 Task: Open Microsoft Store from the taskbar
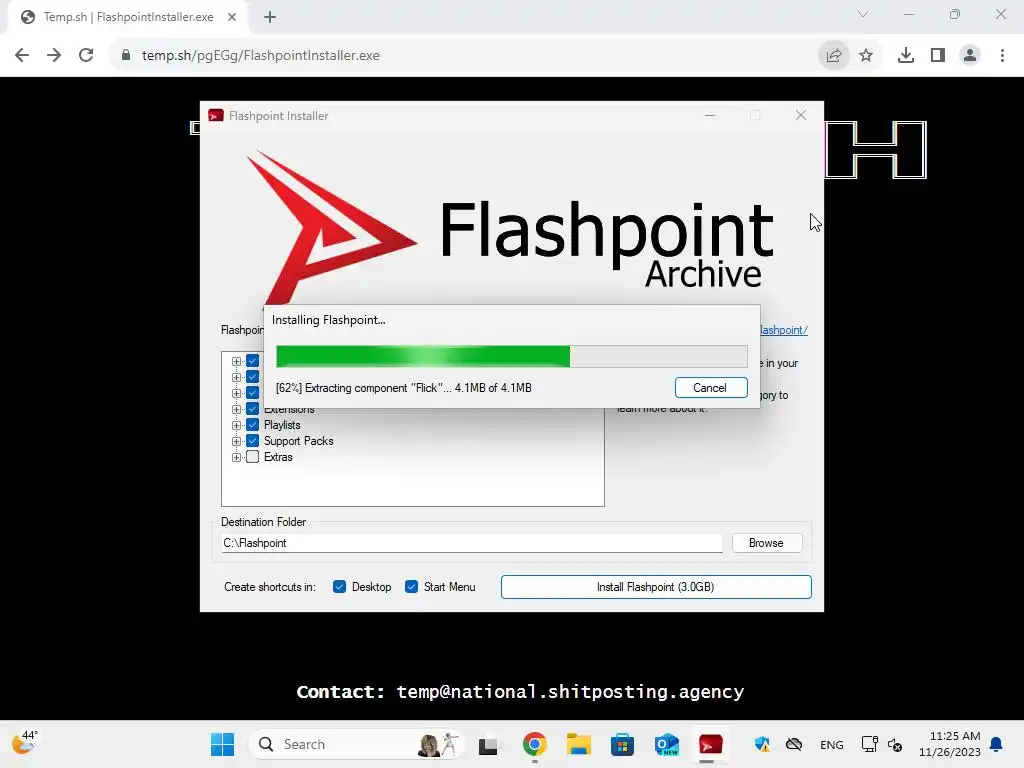tap(622, 744)
